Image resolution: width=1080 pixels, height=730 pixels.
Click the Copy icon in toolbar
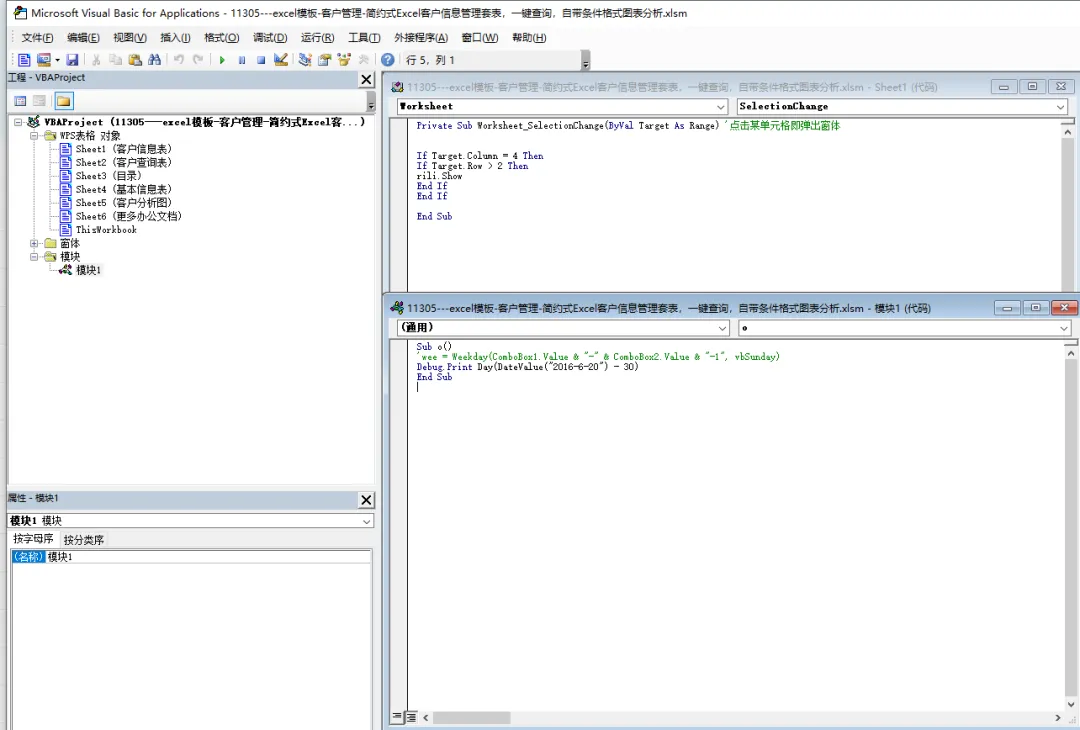[x=116, y=60]
